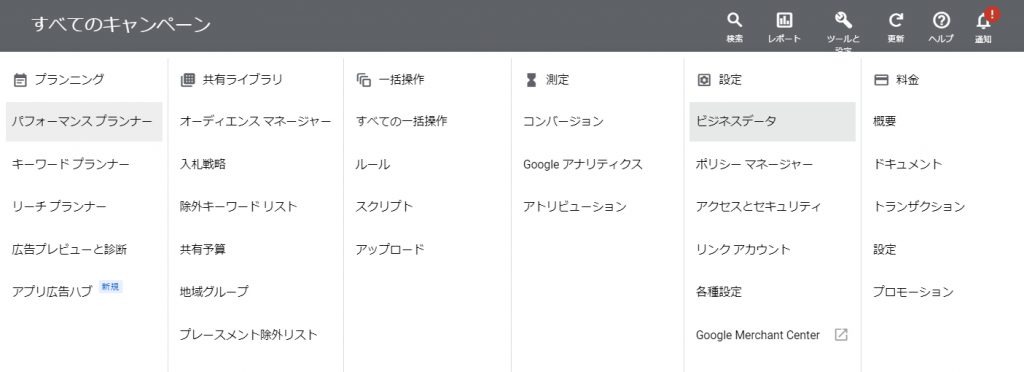Open the ヘルプ question mark icon

tap(941, 20)
